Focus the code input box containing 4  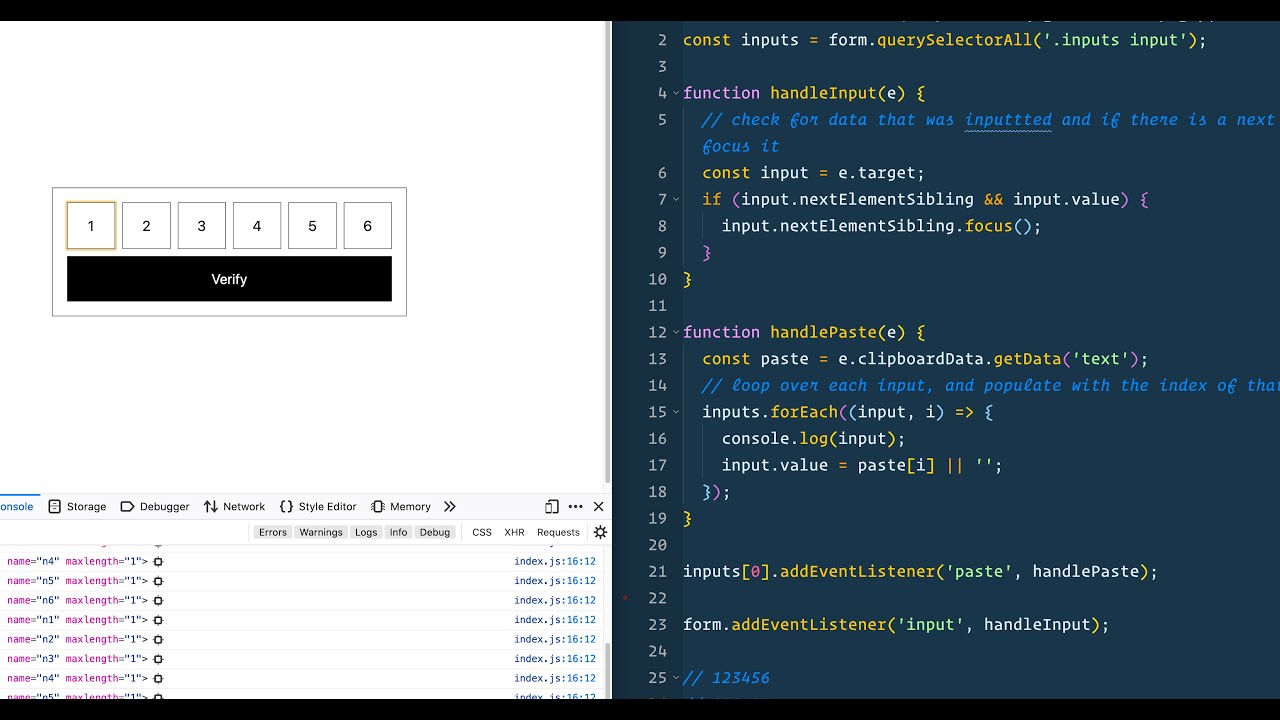[x=257, y=226]
